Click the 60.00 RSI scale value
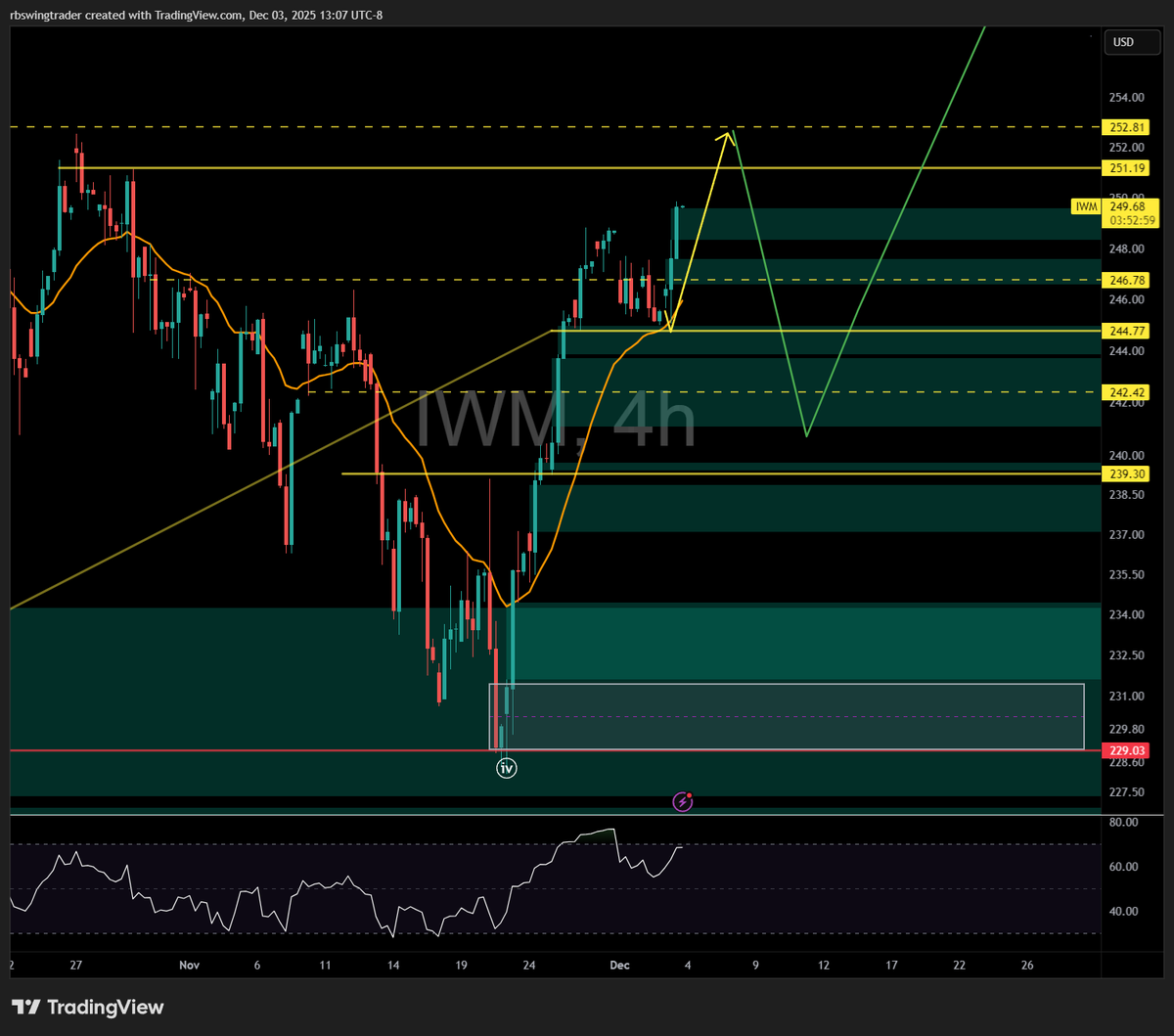The image size is (1174, 1036). coord(1124,867)
